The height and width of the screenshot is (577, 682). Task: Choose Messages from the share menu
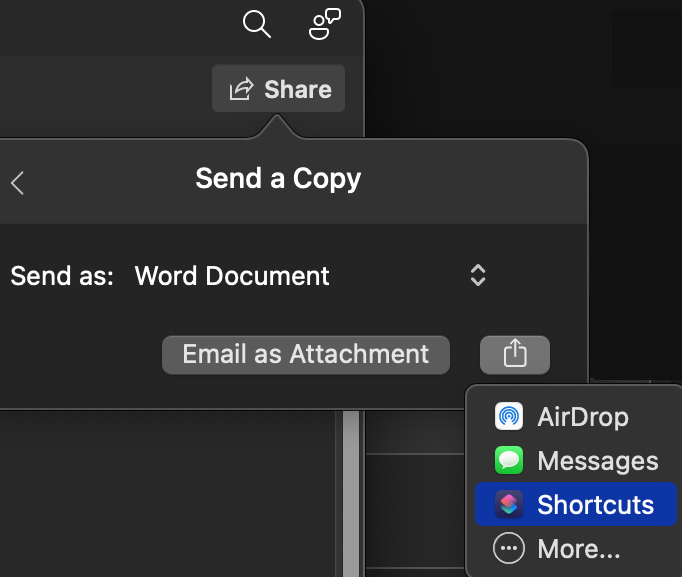575,460
